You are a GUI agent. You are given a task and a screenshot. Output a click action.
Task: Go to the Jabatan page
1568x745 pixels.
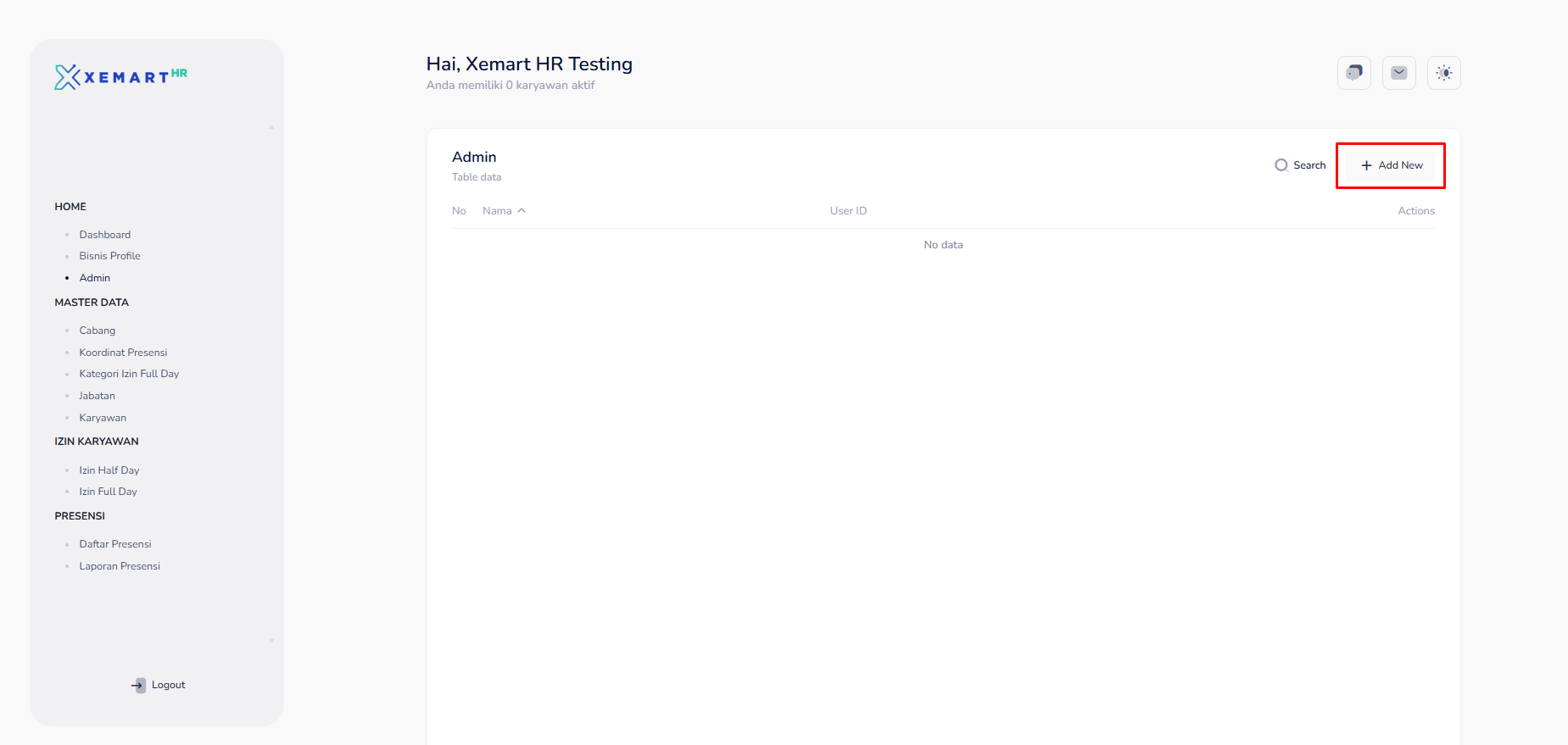click(x=97, y=396)
